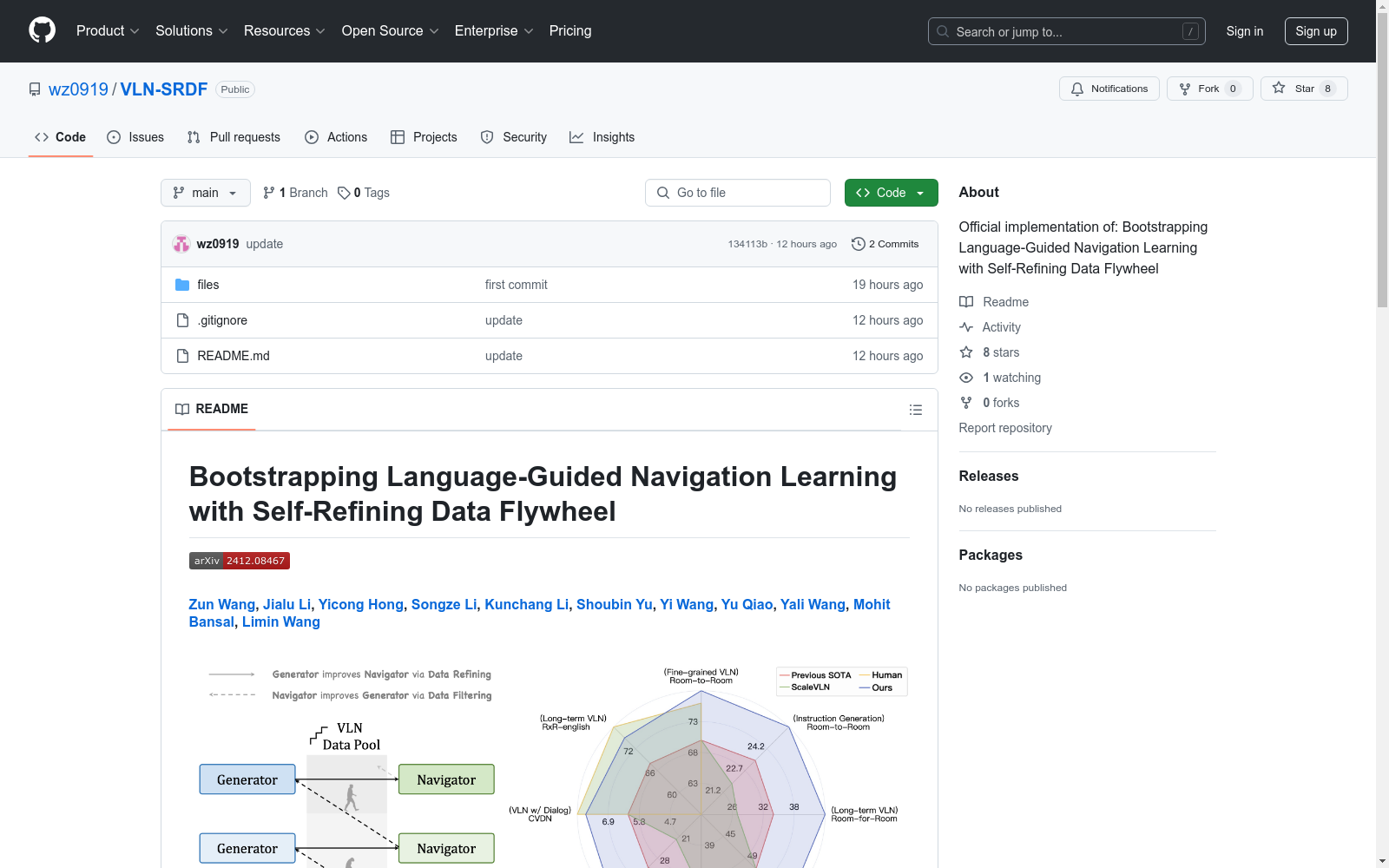Click the Yu Qiao author link
The image size is (1389, 868).
[x=747, y=604]
